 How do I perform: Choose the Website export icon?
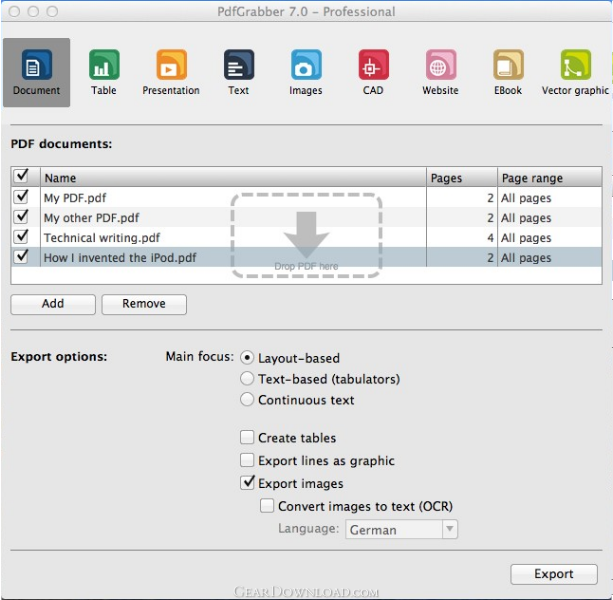[x=441, y=72]
